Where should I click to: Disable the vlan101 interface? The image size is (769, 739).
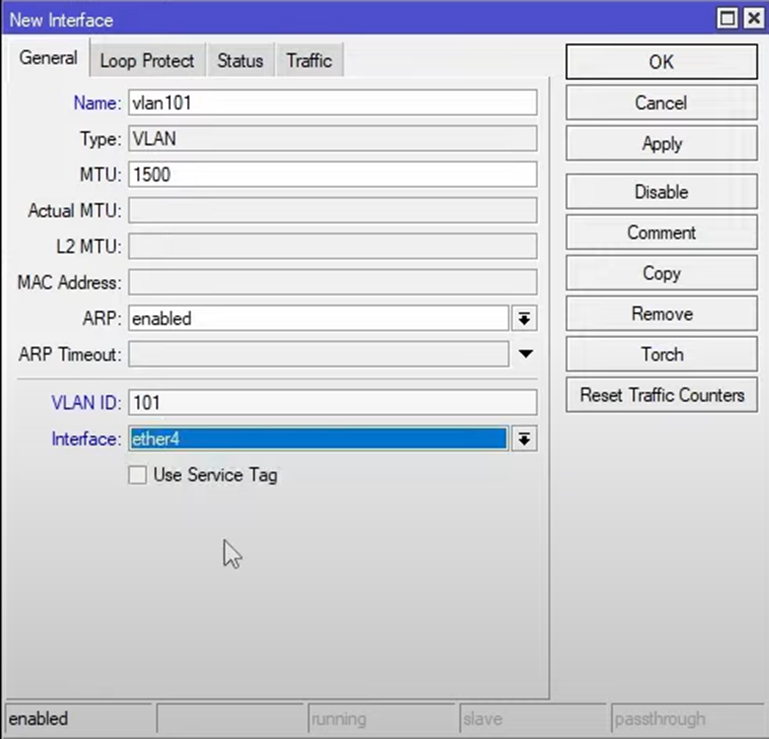661,192
